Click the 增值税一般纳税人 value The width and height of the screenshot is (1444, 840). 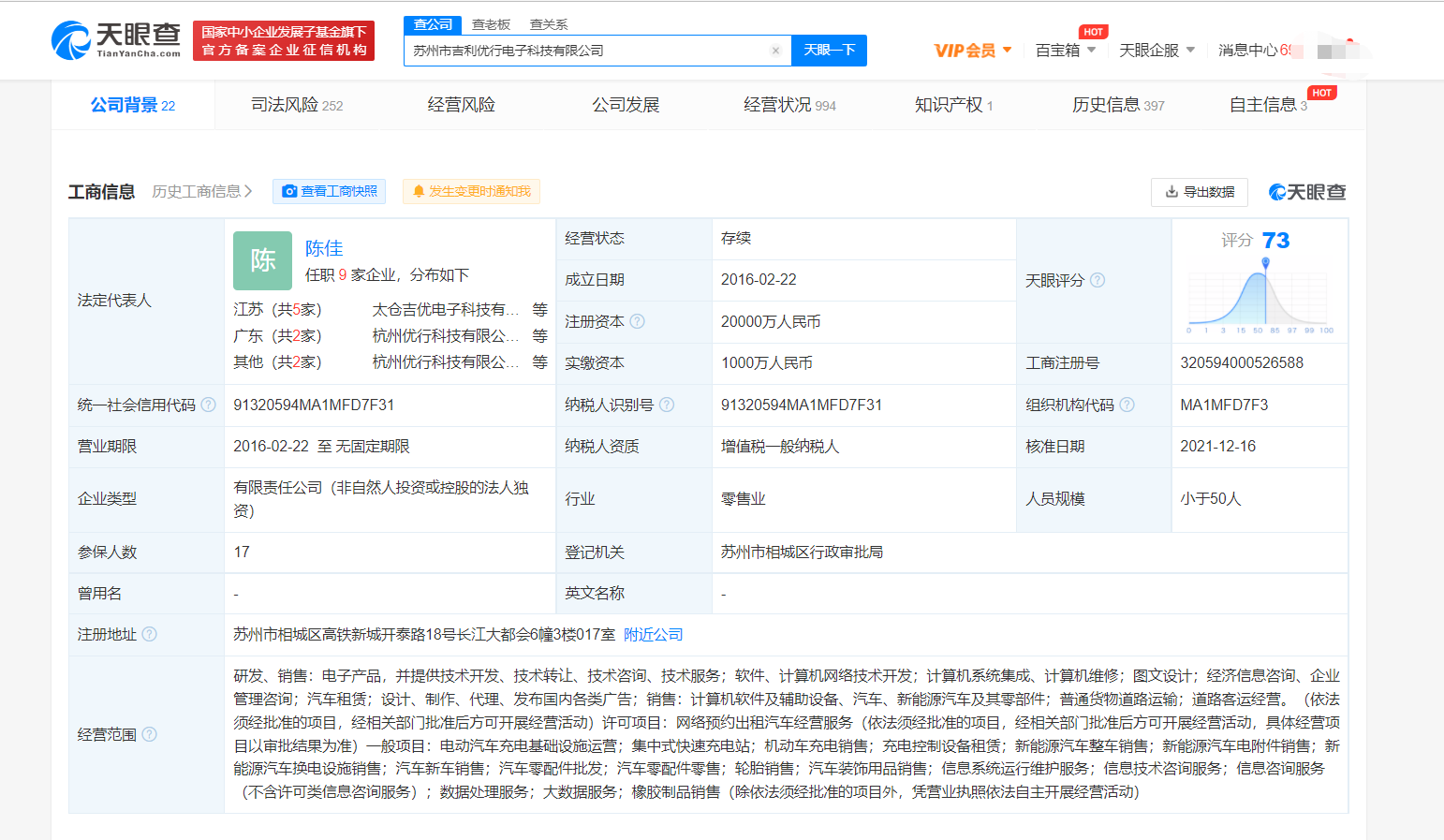tap(780, 447)
